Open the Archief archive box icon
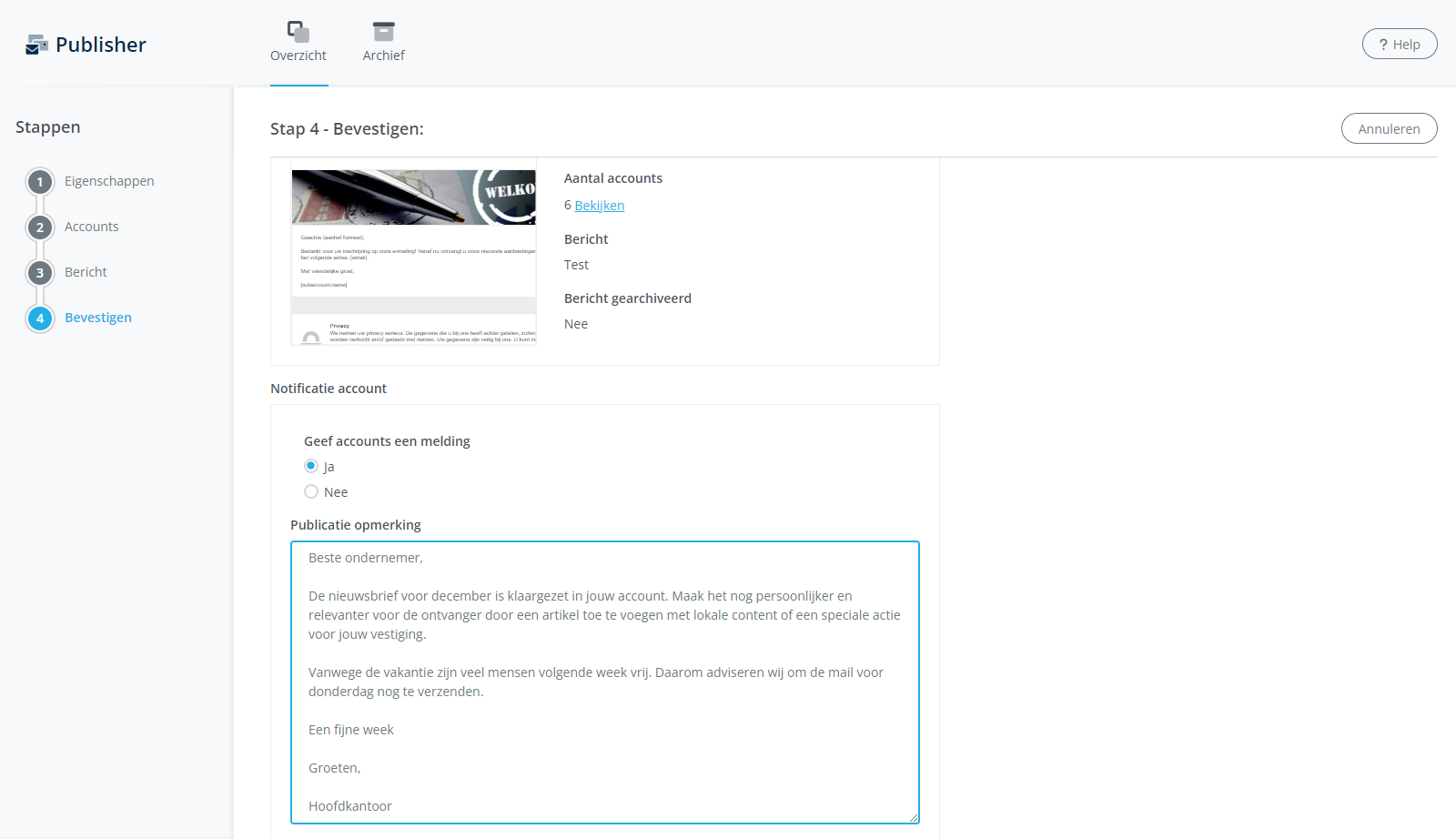Screen dimensions: 1456x839 click(383, 28)
